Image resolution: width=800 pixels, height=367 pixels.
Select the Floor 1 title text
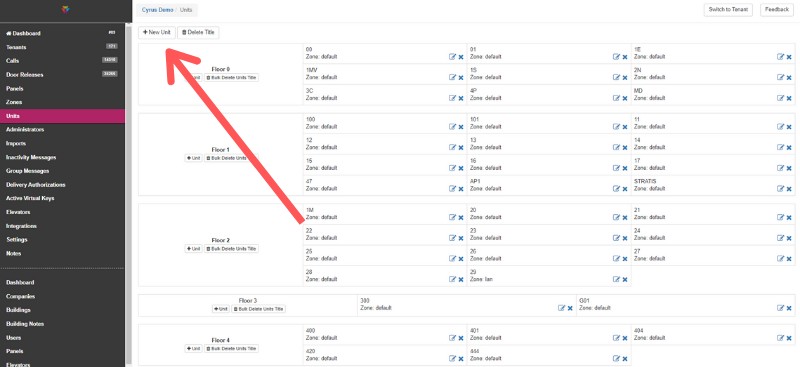tap(221, 150)
